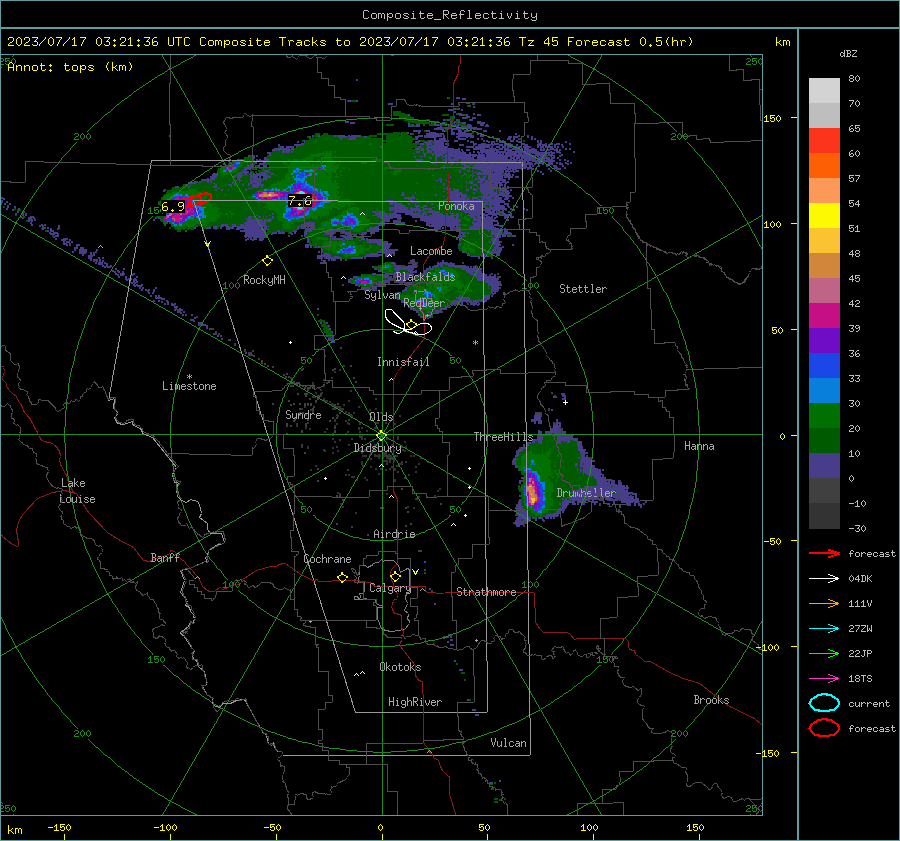Click the 150 tick label on right axis
Viewport: 900px width, 841px height.
click(773, 118)
